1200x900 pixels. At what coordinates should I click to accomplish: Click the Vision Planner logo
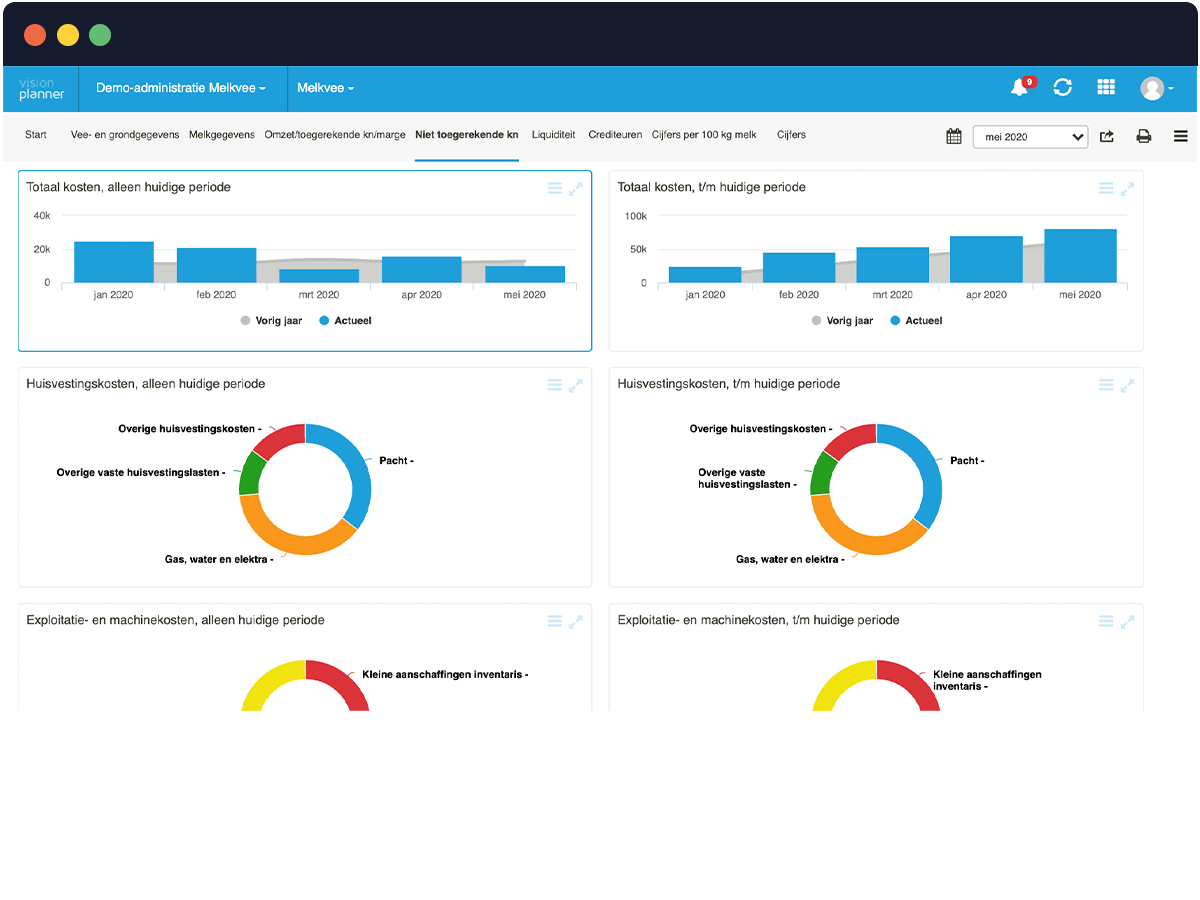coord(41,88)
